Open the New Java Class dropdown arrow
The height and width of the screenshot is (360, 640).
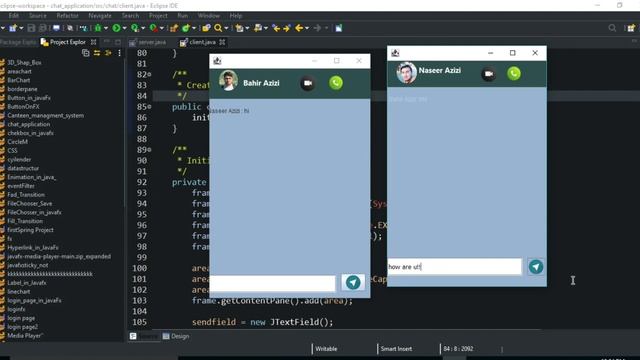[194, 28]
